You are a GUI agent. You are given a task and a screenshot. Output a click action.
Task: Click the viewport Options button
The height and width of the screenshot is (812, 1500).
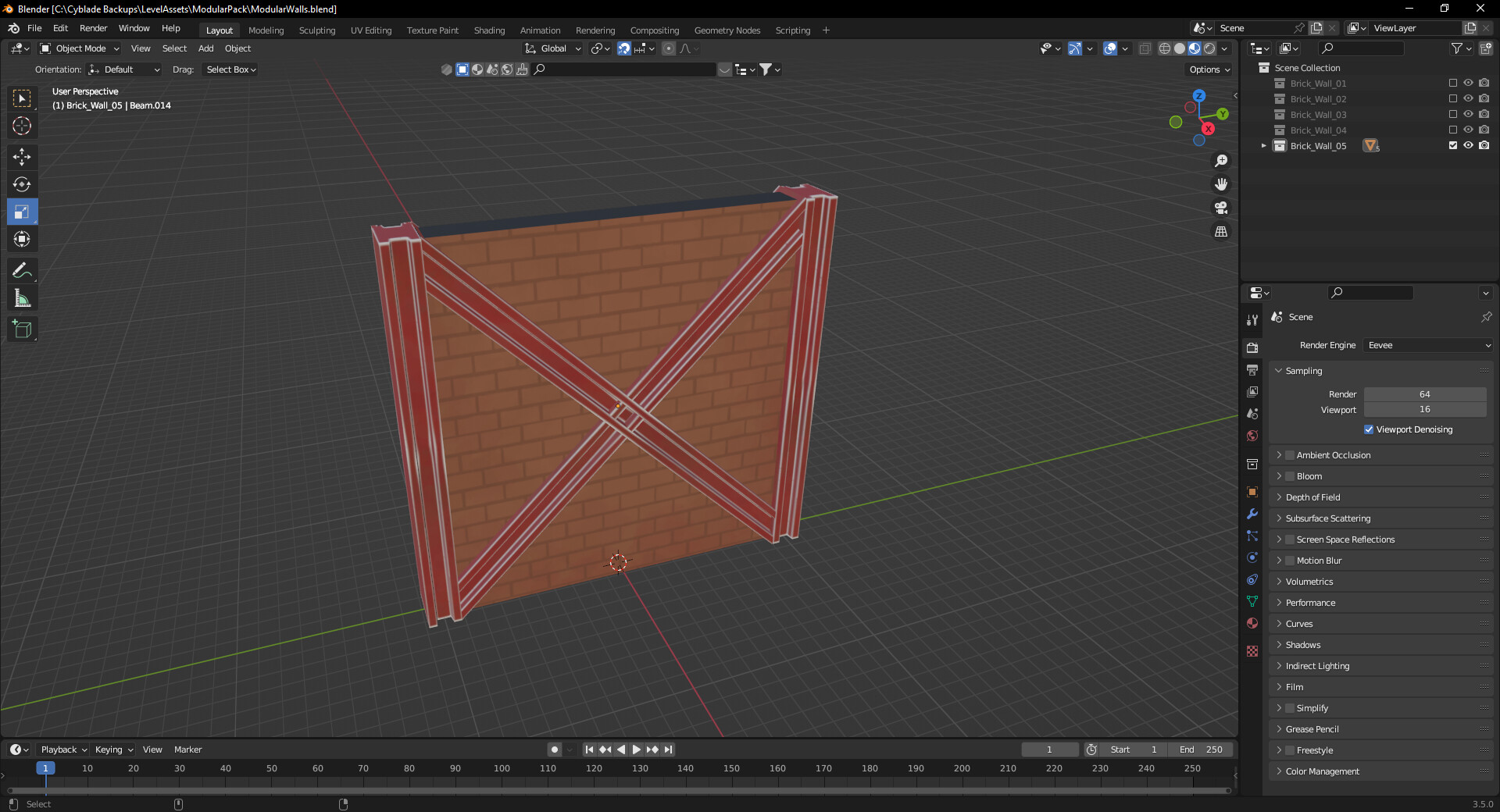1209,69
